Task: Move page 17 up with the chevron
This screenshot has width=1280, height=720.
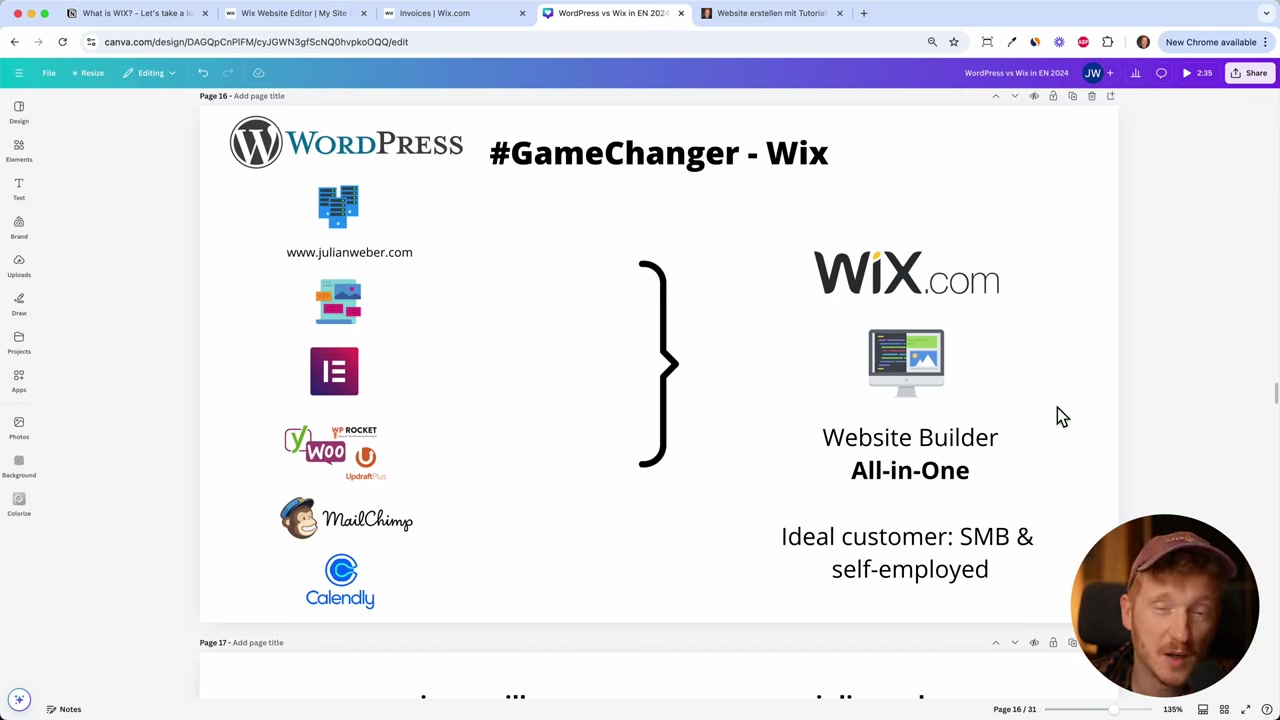Action: coord(995,643)
